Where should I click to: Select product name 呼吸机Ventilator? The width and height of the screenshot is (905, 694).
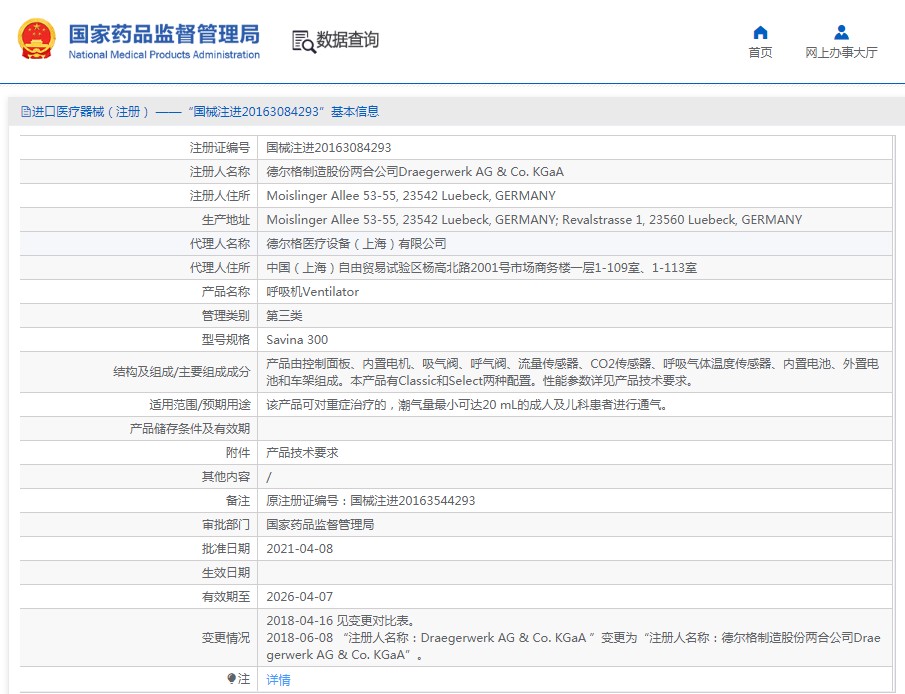(x=312, y=292)
